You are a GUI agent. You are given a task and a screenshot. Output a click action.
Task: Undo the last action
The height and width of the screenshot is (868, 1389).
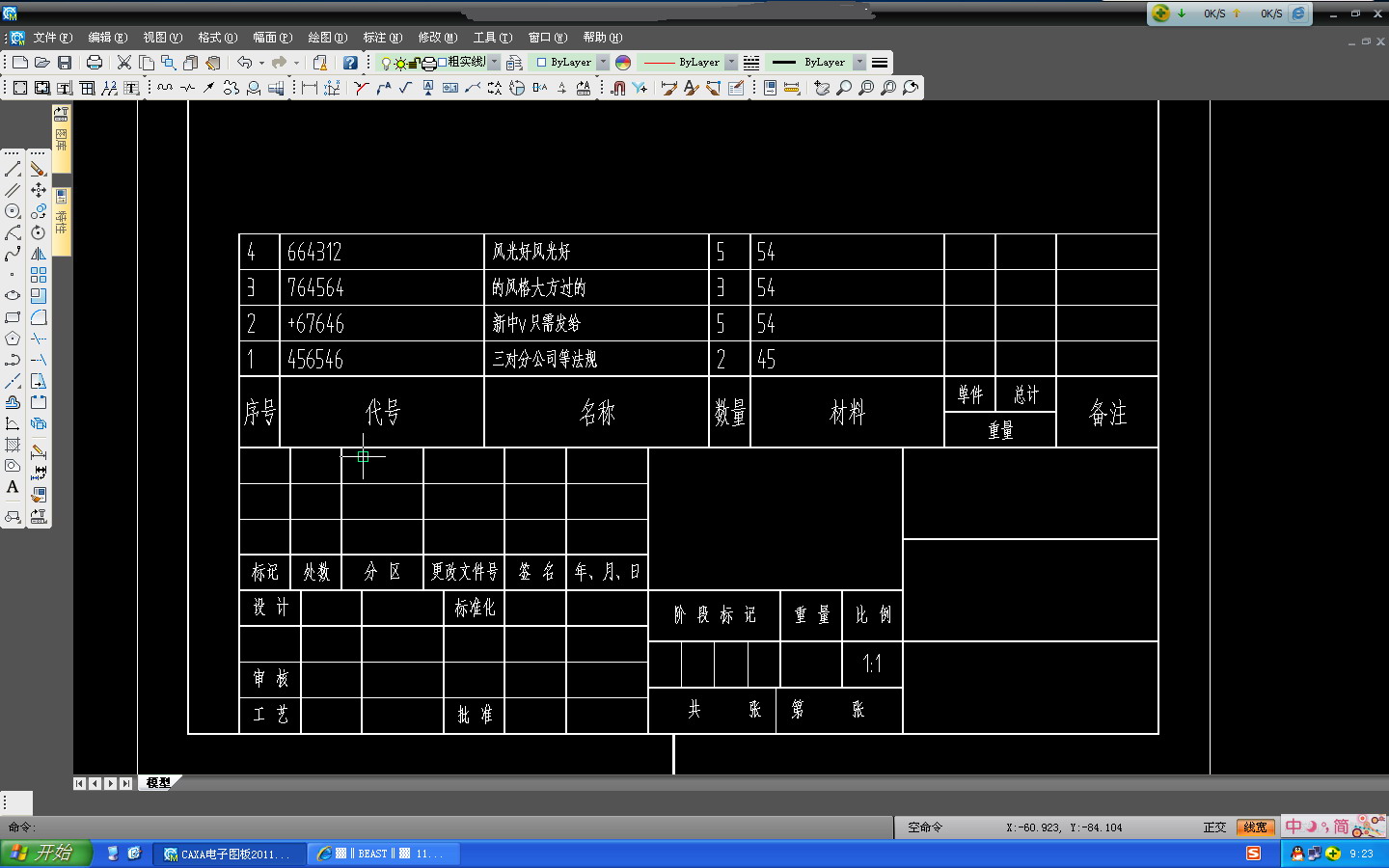click(245, 63)
